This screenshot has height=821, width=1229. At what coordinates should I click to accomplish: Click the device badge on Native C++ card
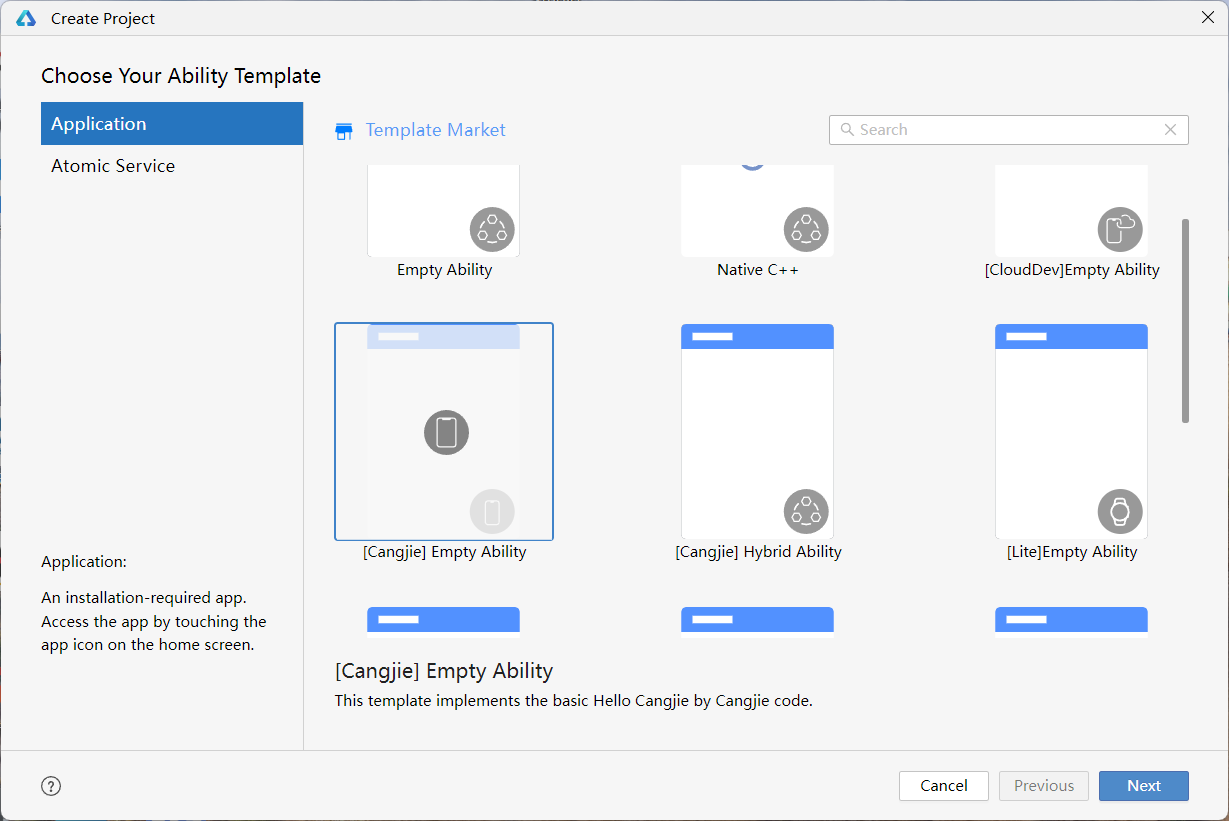click(806, 230)
